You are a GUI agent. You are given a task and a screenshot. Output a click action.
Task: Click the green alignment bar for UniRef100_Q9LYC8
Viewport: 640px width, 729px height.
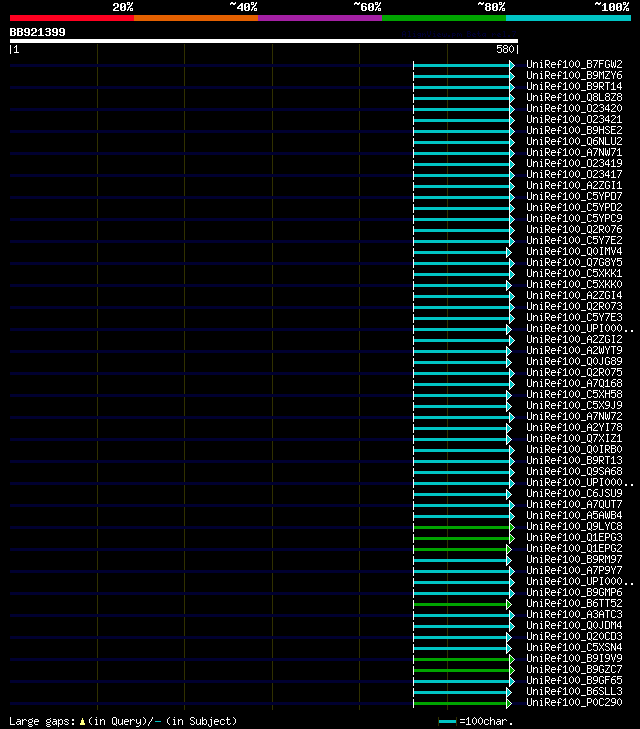[x=462, y=527]
